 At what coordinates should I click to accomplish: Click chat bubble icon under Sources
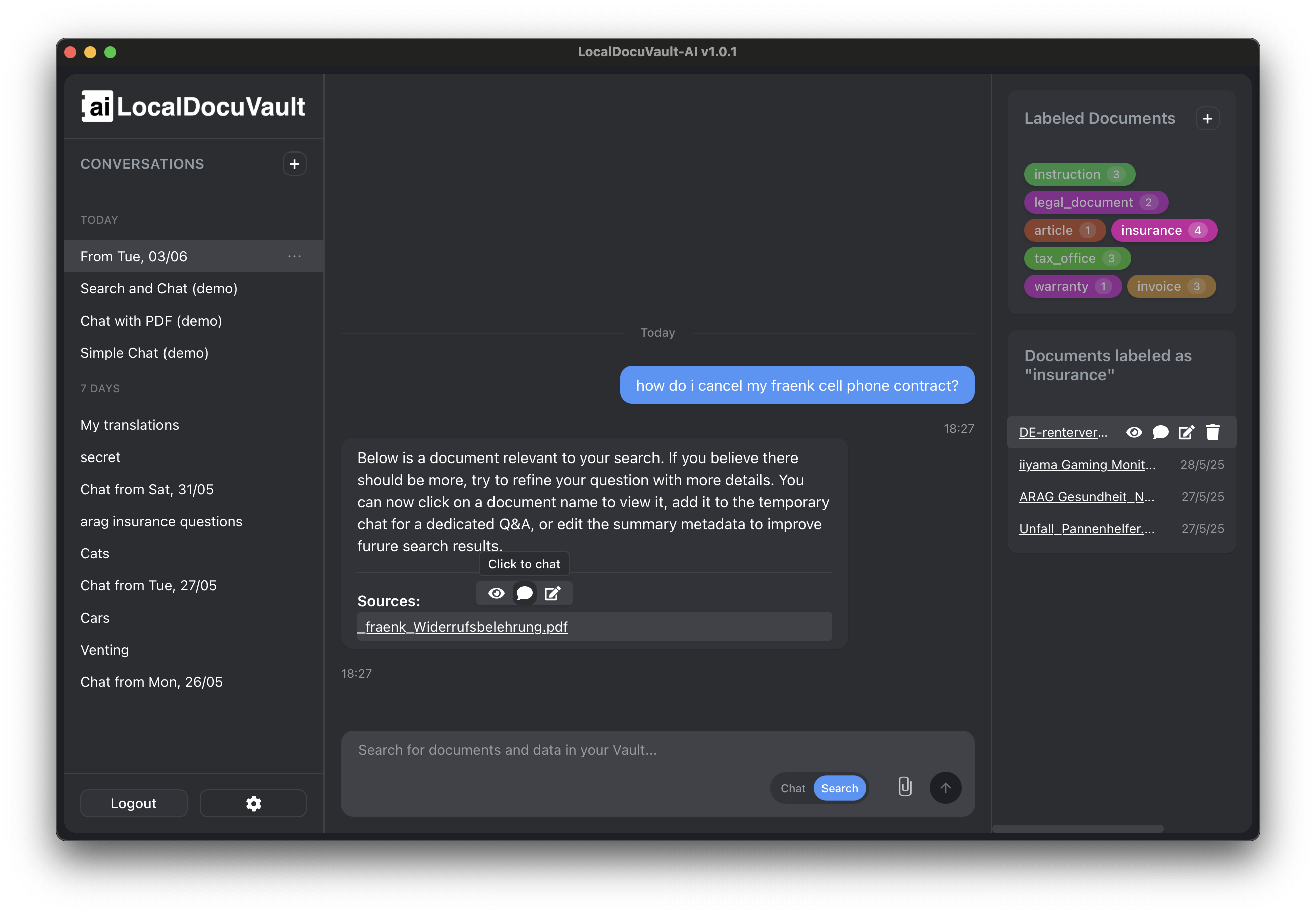(525, 593)
